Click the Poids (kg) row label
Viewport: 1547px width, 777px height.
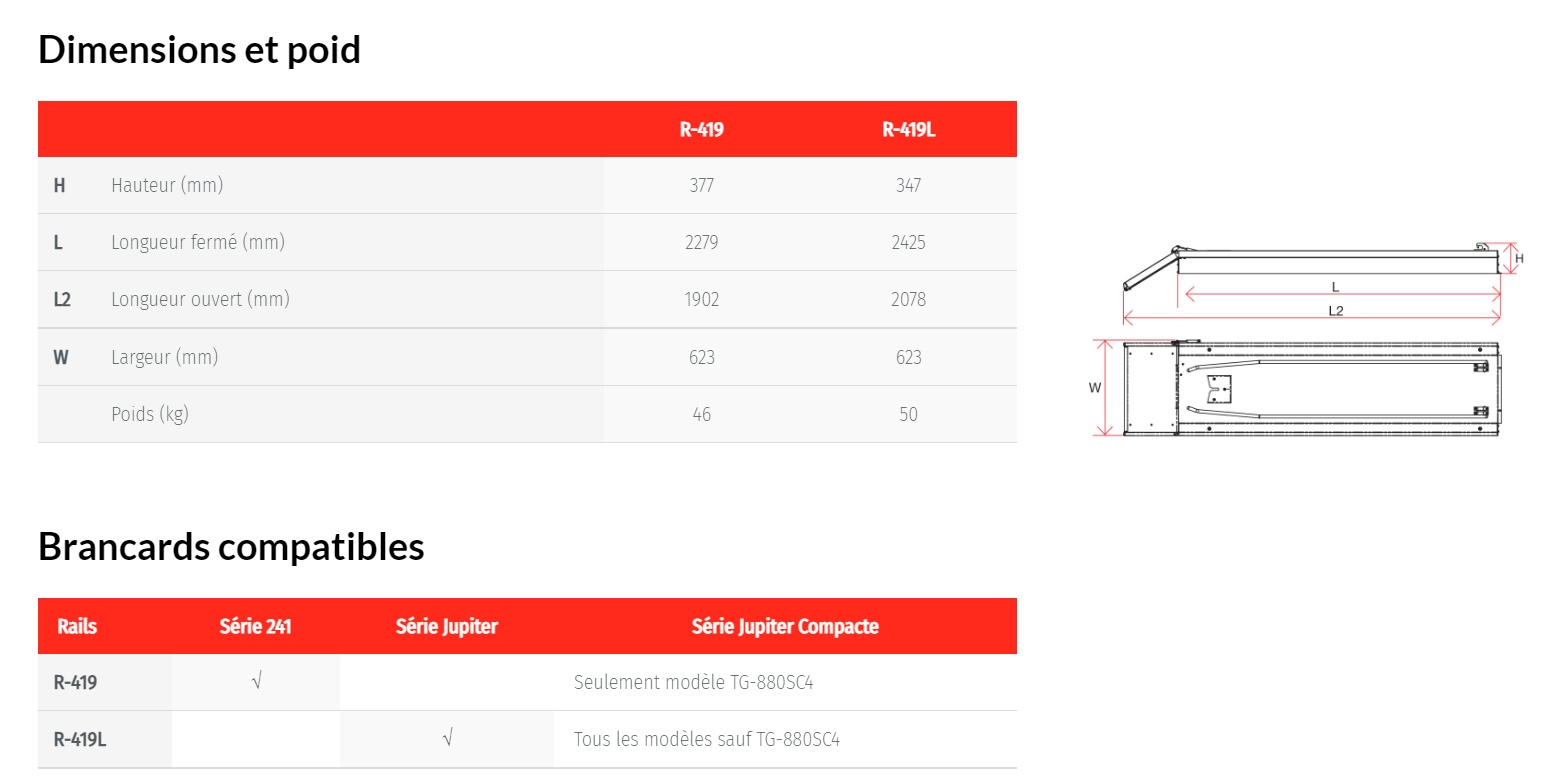click(150, 414)
